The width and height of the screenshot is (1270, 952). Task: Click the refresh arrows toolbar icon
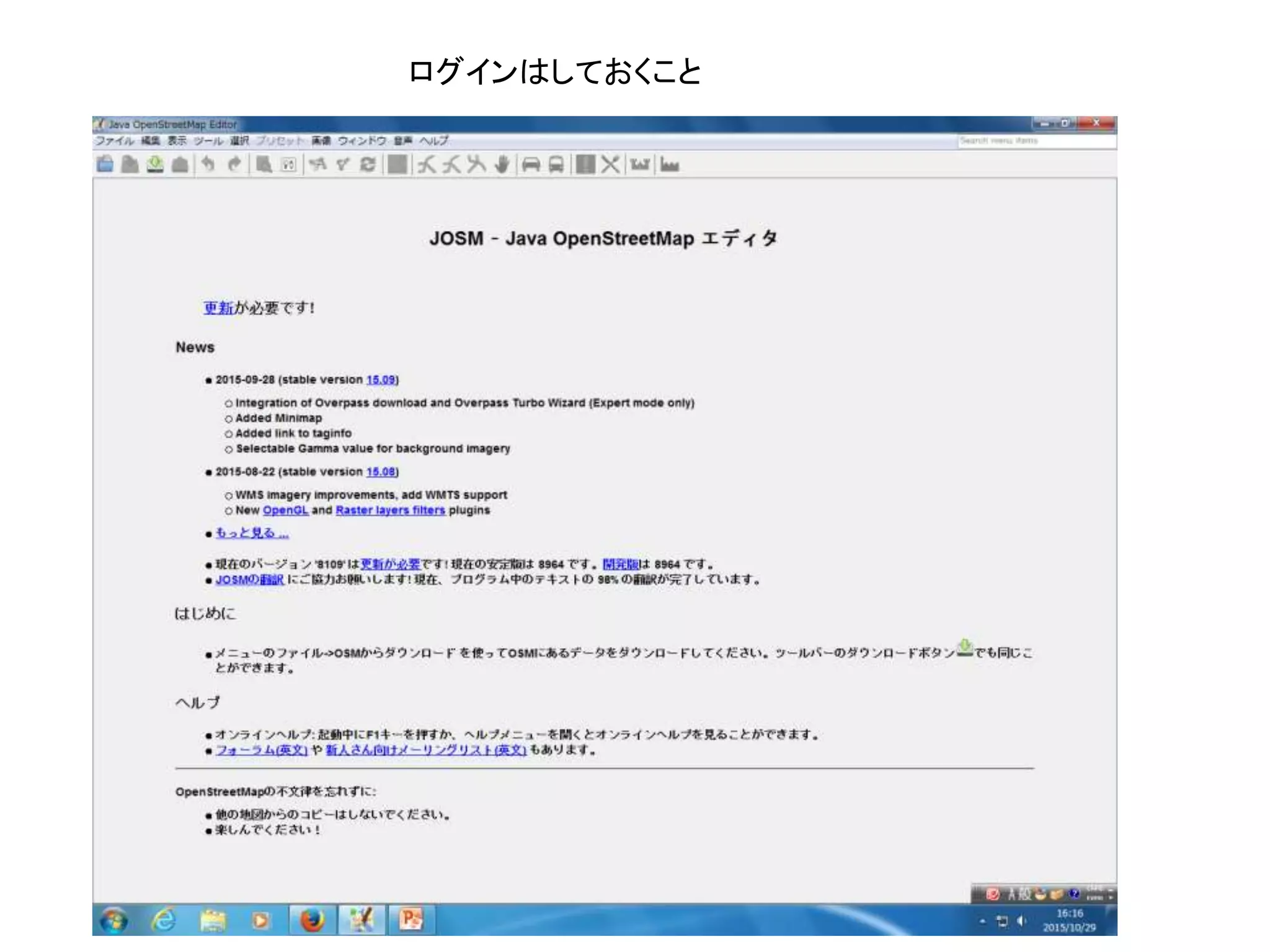point(368,164)
